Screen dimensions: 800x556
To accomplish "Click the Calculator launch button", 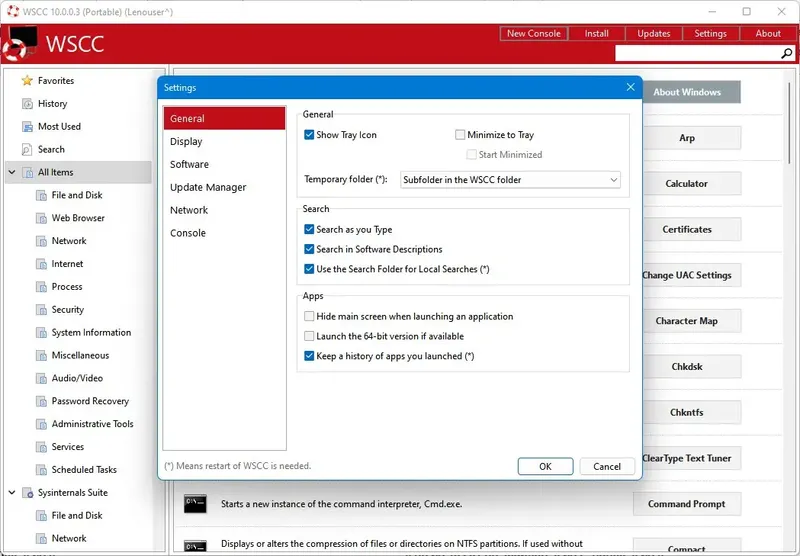I will [x=692, y=184].
